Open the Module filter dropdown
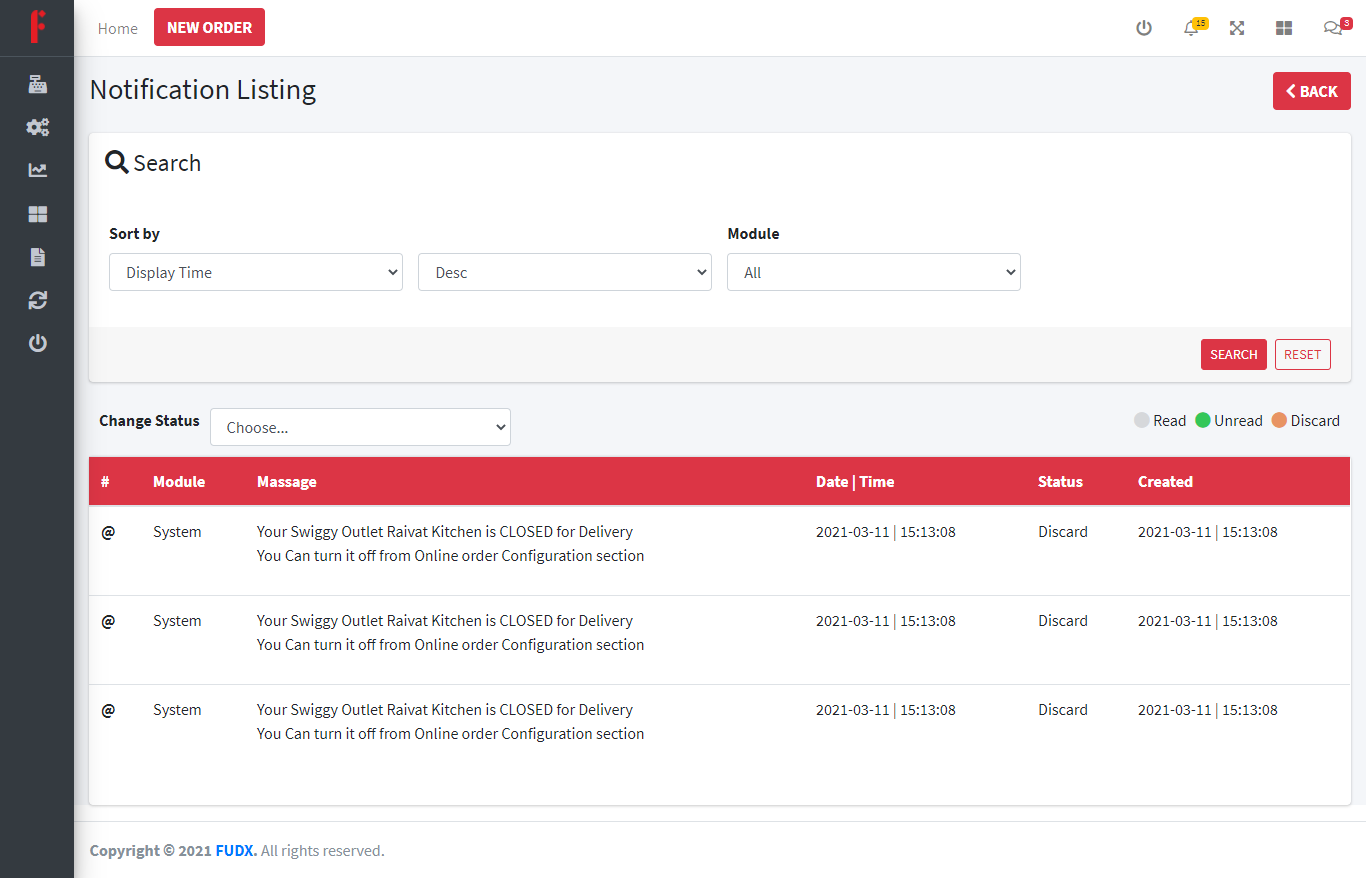The height and width of the screenshot is (878, 1366). pyautogui.click(x=874, y=272)
